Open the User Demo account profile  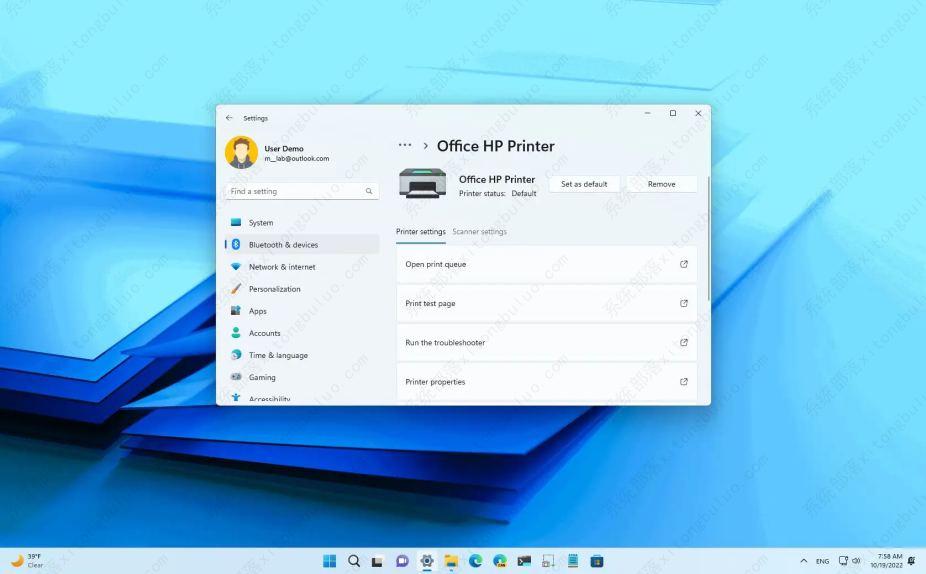pyautogui.click(x=278, y=152)
